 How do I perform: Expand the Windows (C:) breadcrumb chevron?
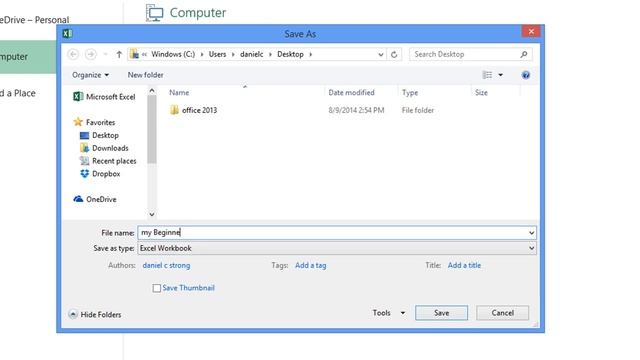[202, 54]
